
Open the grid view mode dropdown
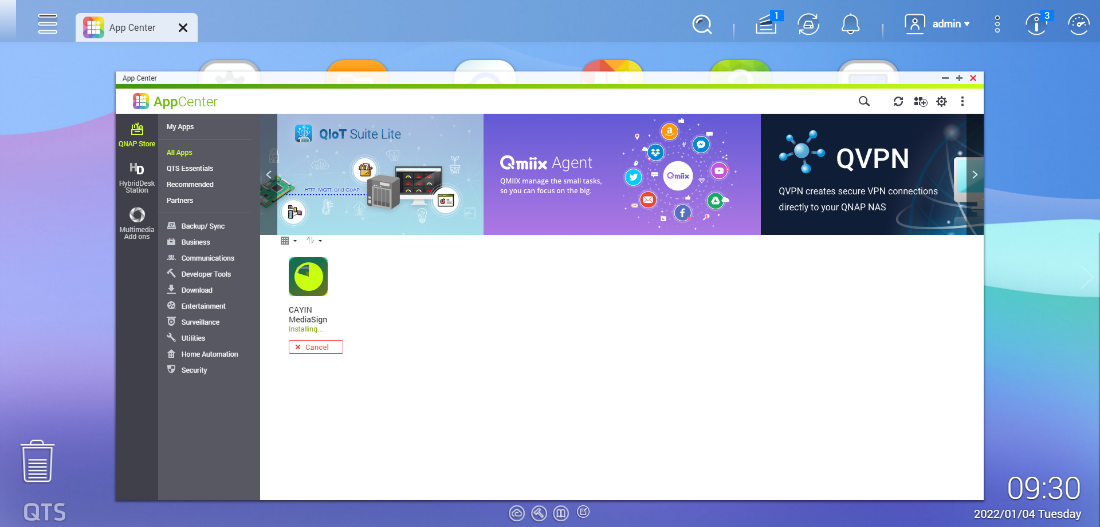click(x=288, y=241)
